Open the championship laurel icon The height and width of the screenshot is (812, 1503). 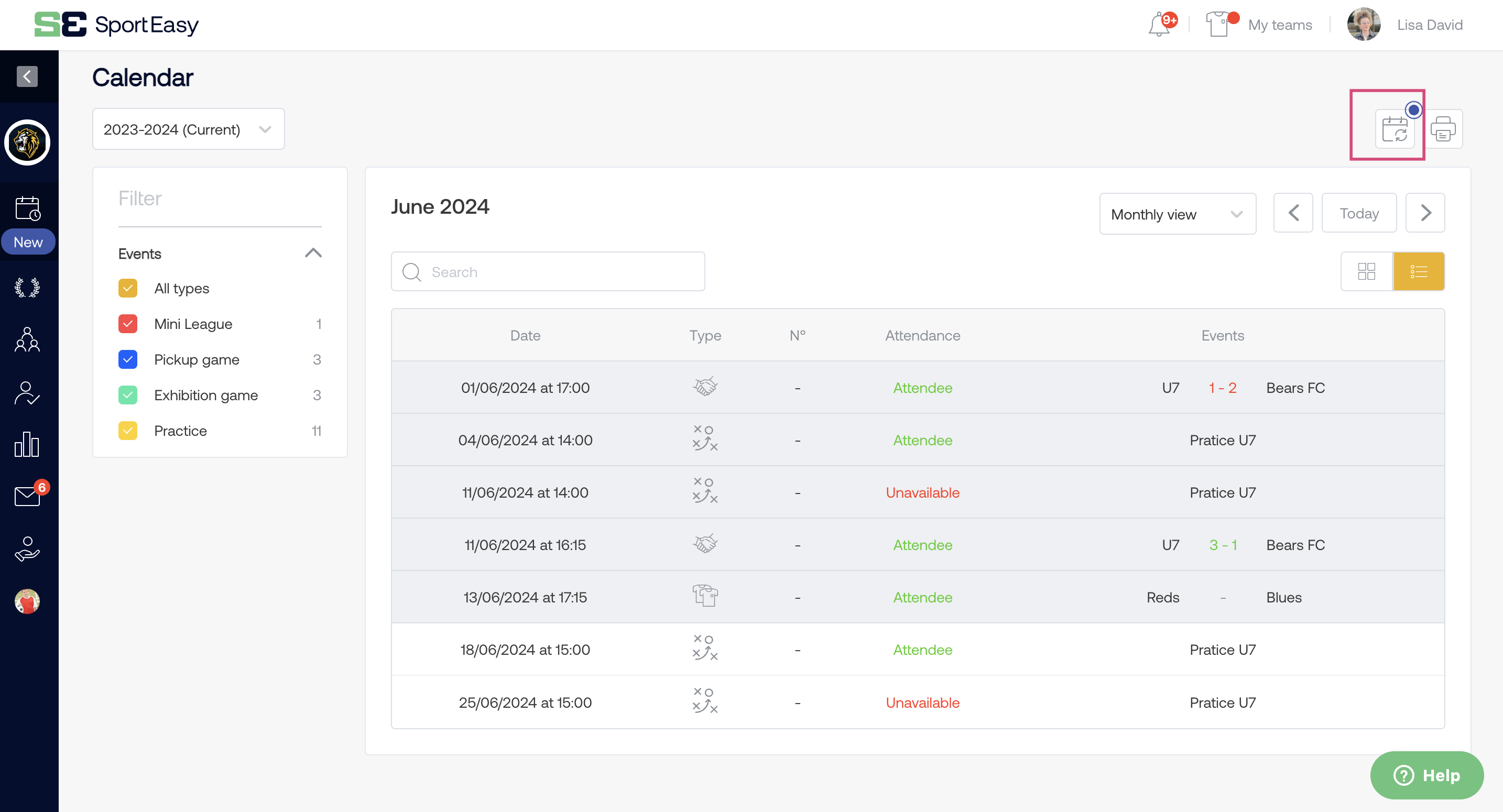click(x=27, y=288)
